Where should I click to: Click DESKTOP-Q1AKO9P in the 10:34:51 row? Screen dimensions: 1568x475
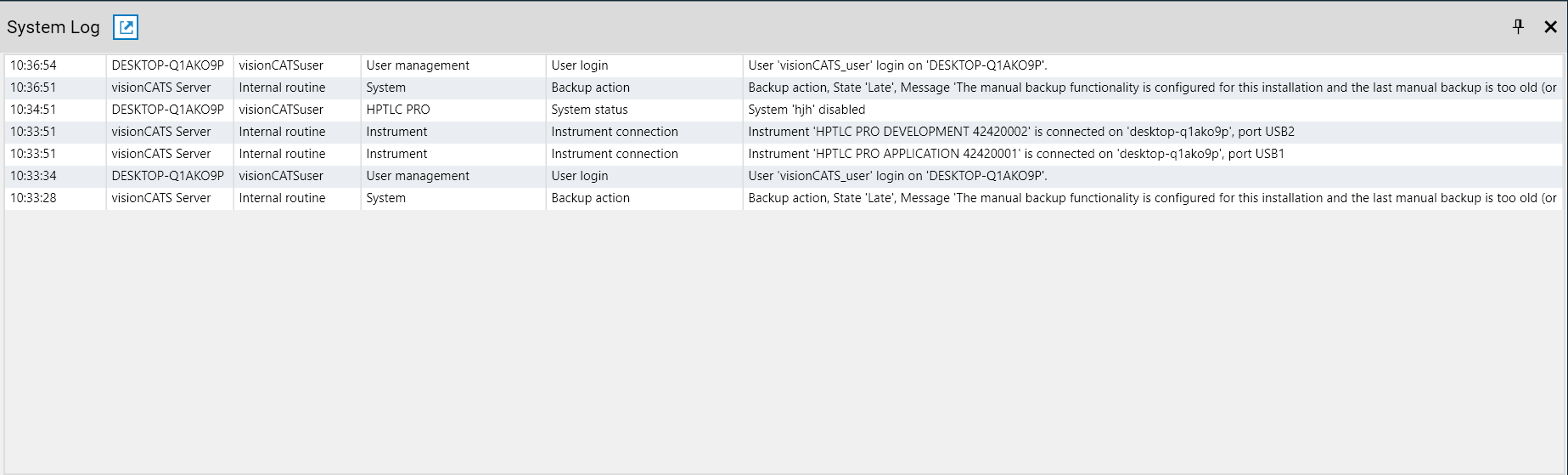click(x=168, y=110)
